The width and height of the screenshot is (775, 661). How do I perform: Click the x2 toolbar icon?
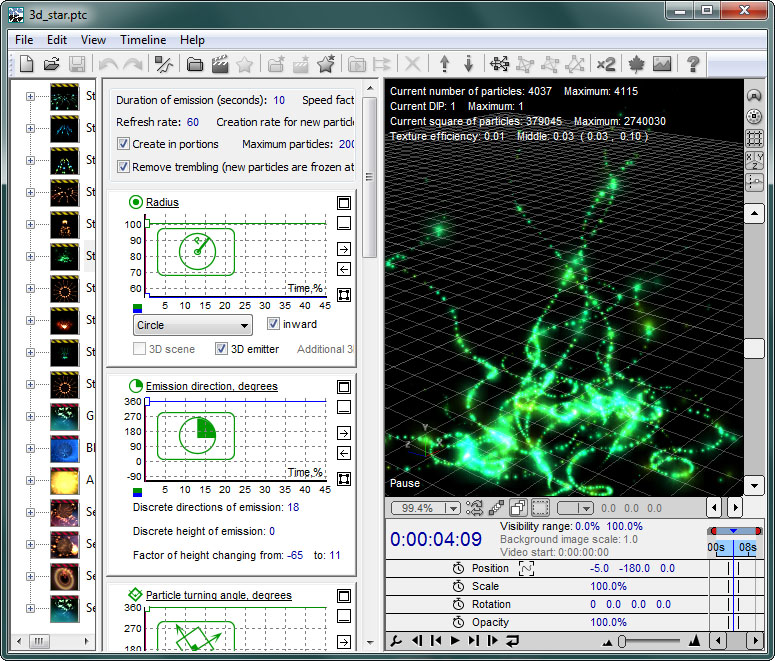tap(606, 65)
